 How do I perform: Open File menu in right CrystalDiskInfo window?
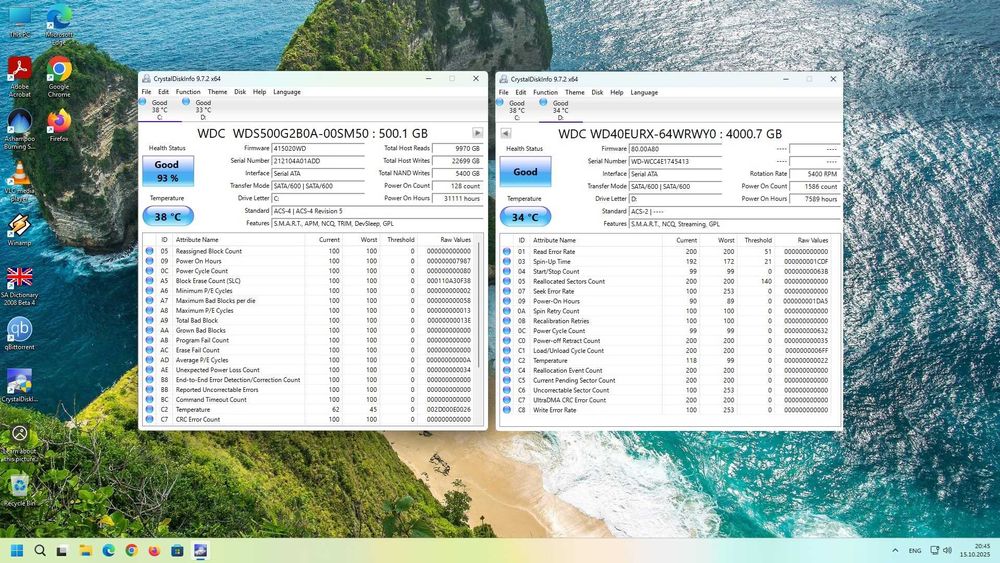pos(504,92)
